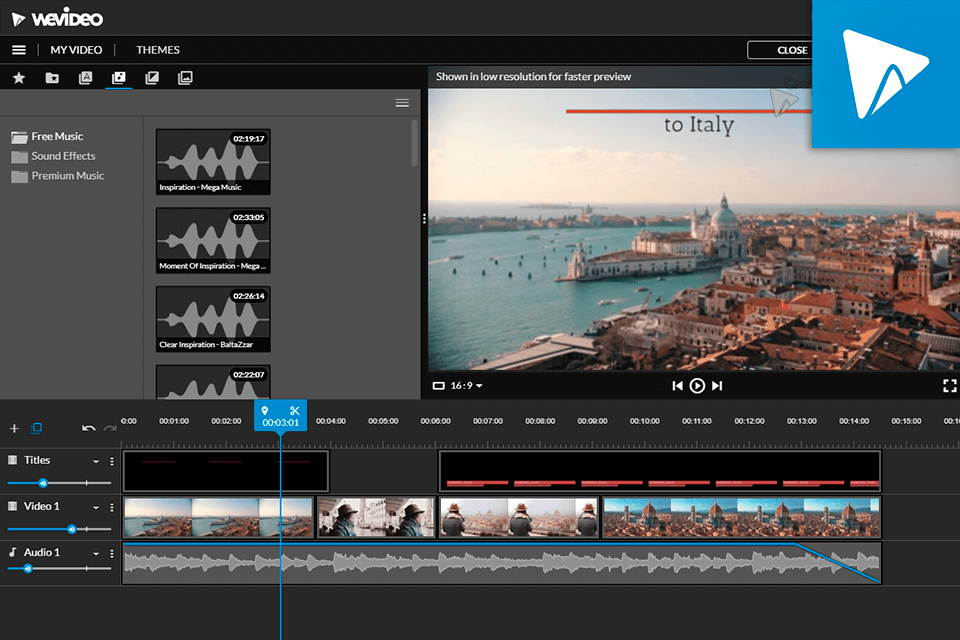Open Titles track more options

click(x=111, y=461)
